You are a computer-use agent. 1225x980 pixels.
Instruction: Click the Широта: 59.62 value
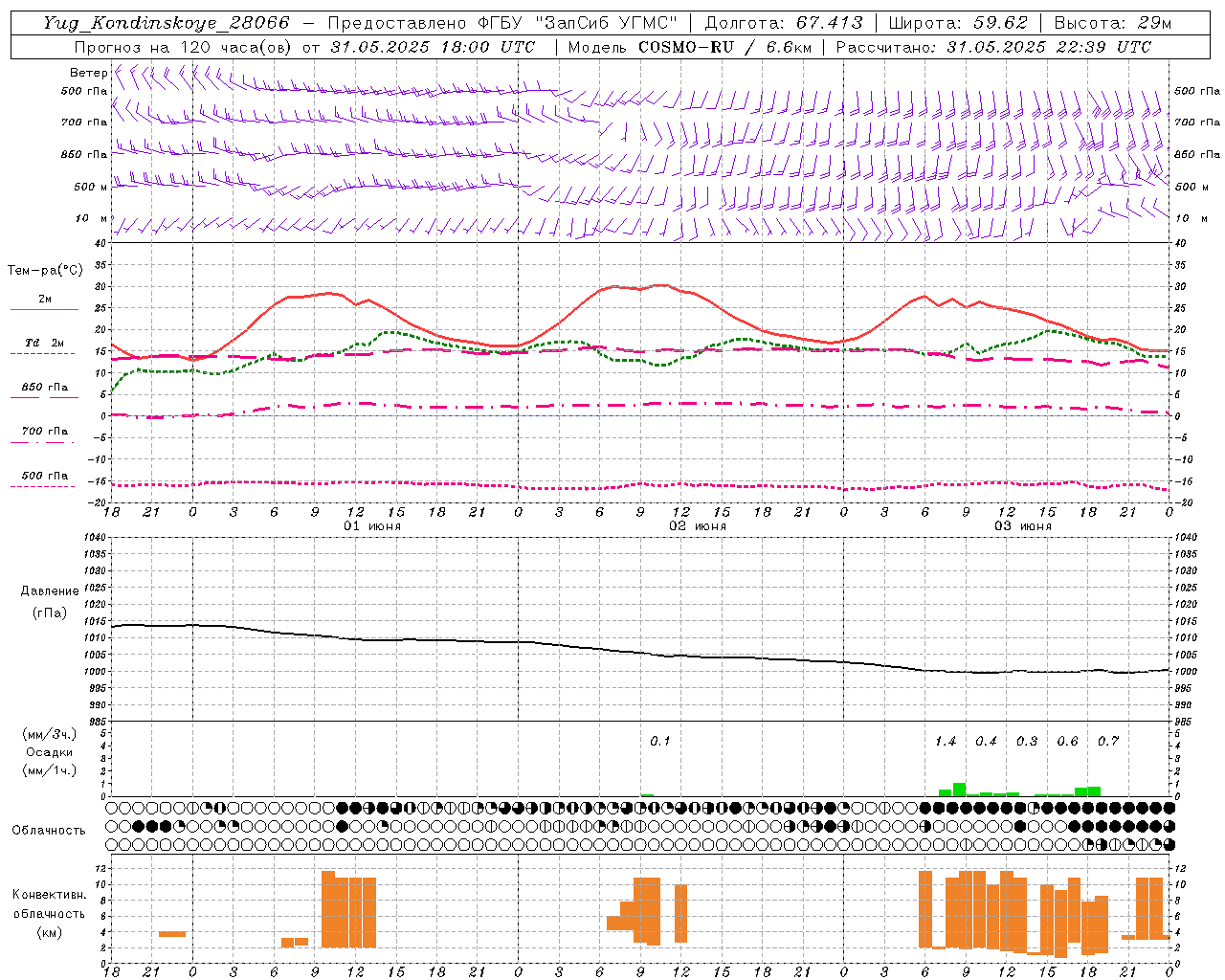[x=958, y=23]
